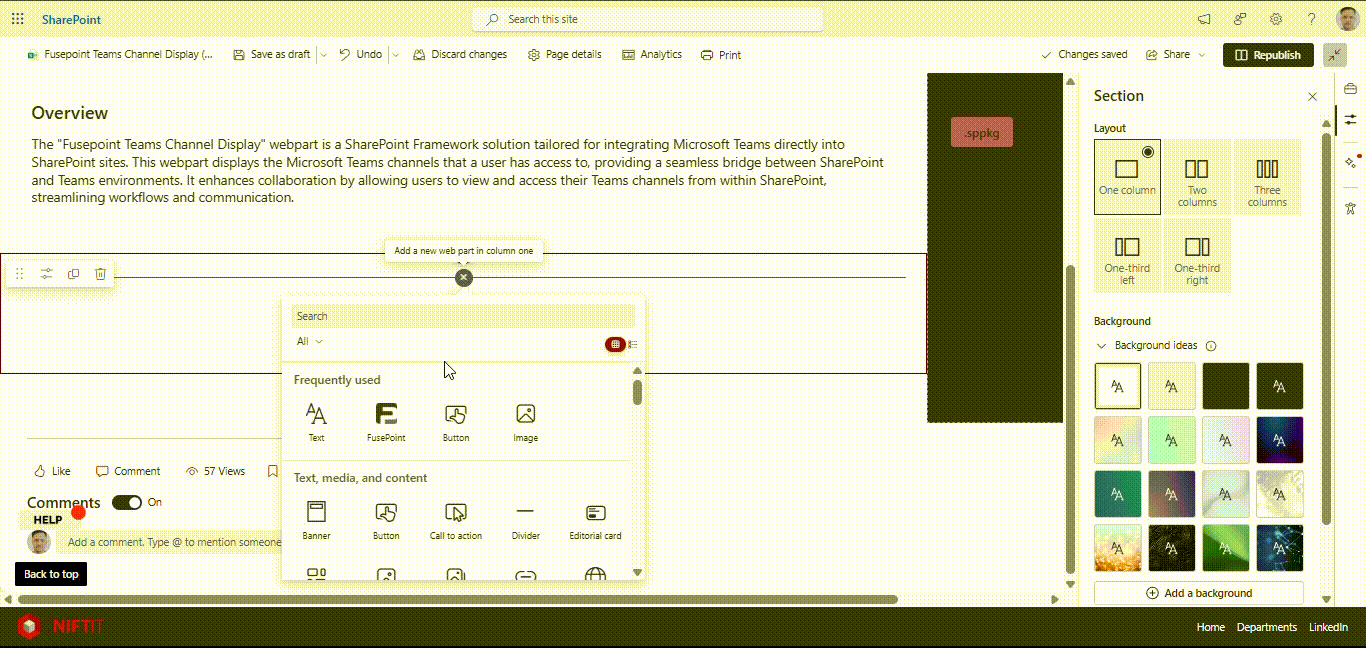The height and width of the screenshot is (648, 1366).
Task: Choose the Divider web part
Action: [525, 519]
